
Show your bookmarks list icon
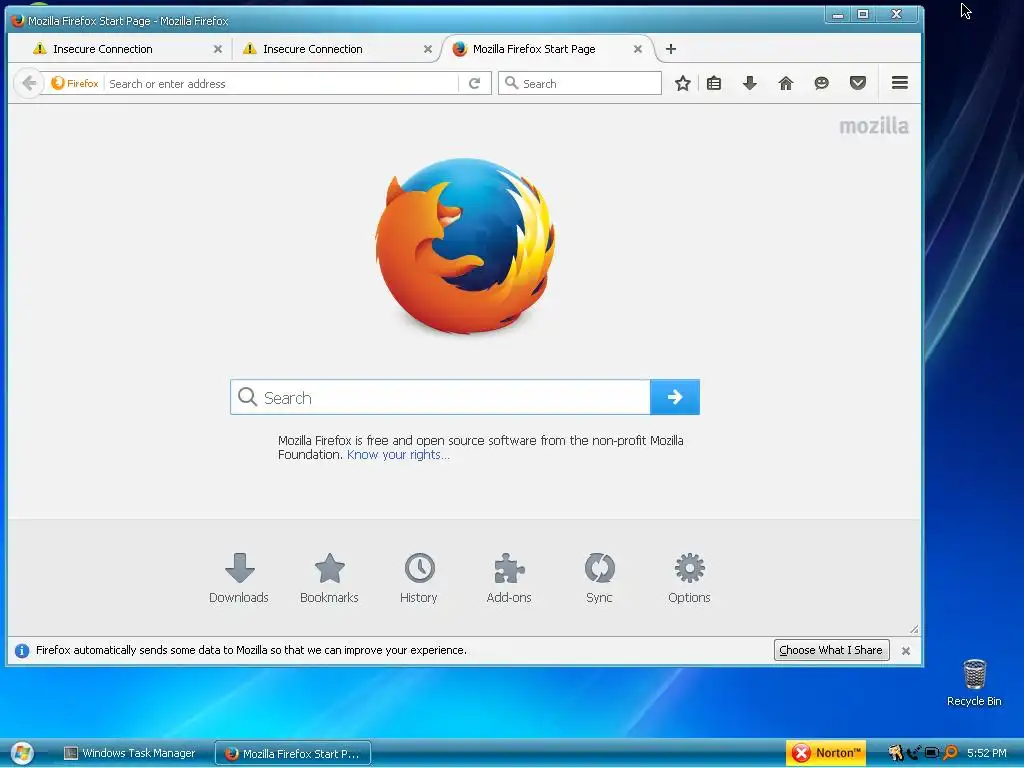coord(714,83)
